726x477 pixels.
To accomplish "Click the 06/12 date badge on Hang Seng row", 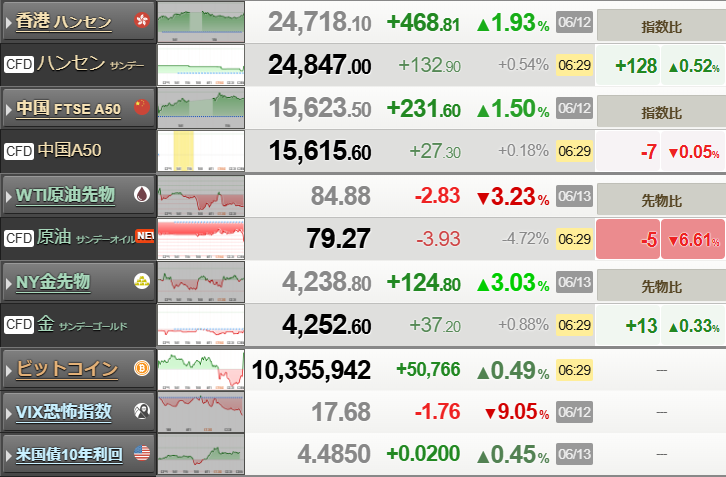I will 574,22.
